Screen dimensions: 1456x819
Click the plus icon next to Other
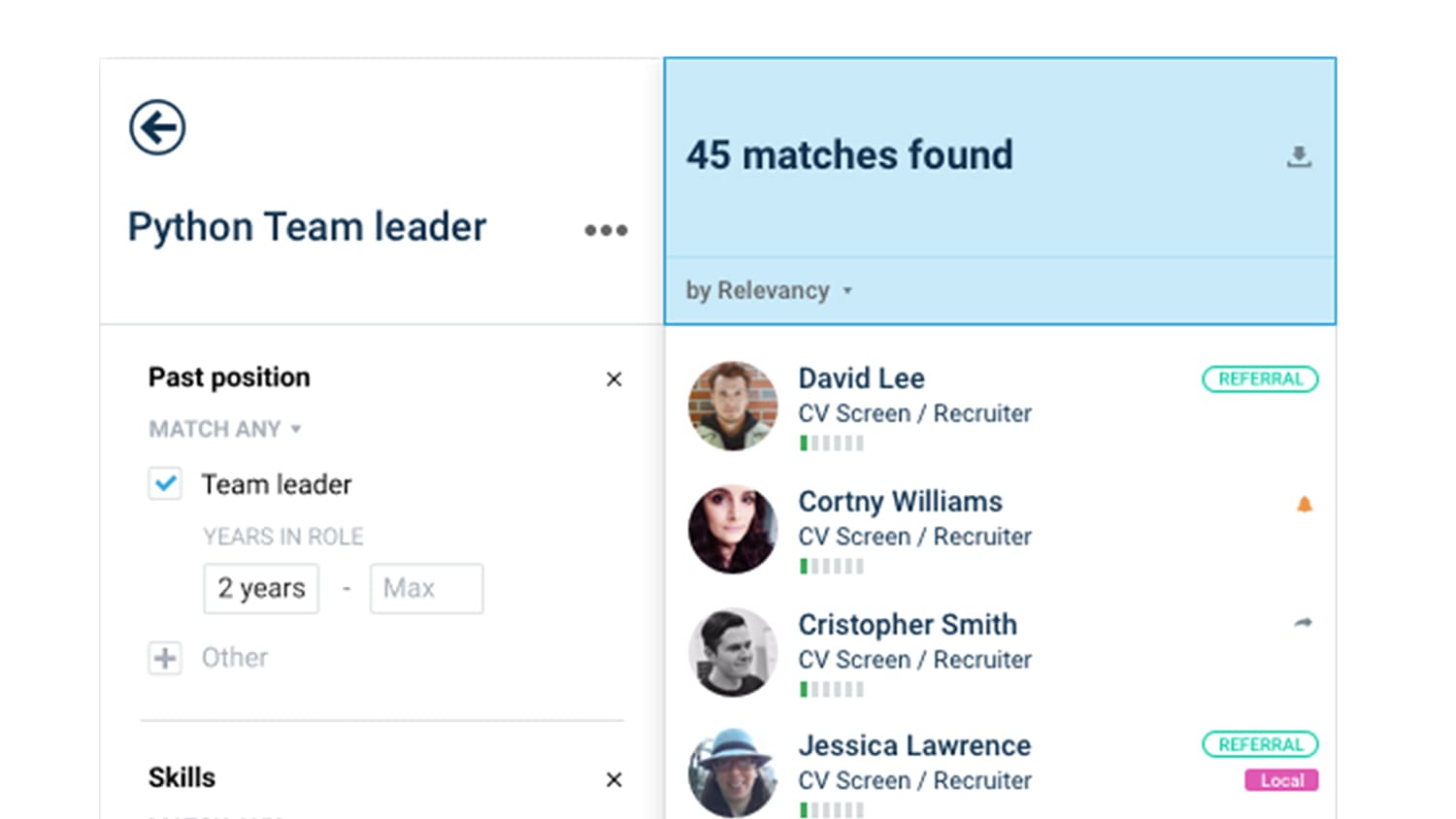pos(165,658)
